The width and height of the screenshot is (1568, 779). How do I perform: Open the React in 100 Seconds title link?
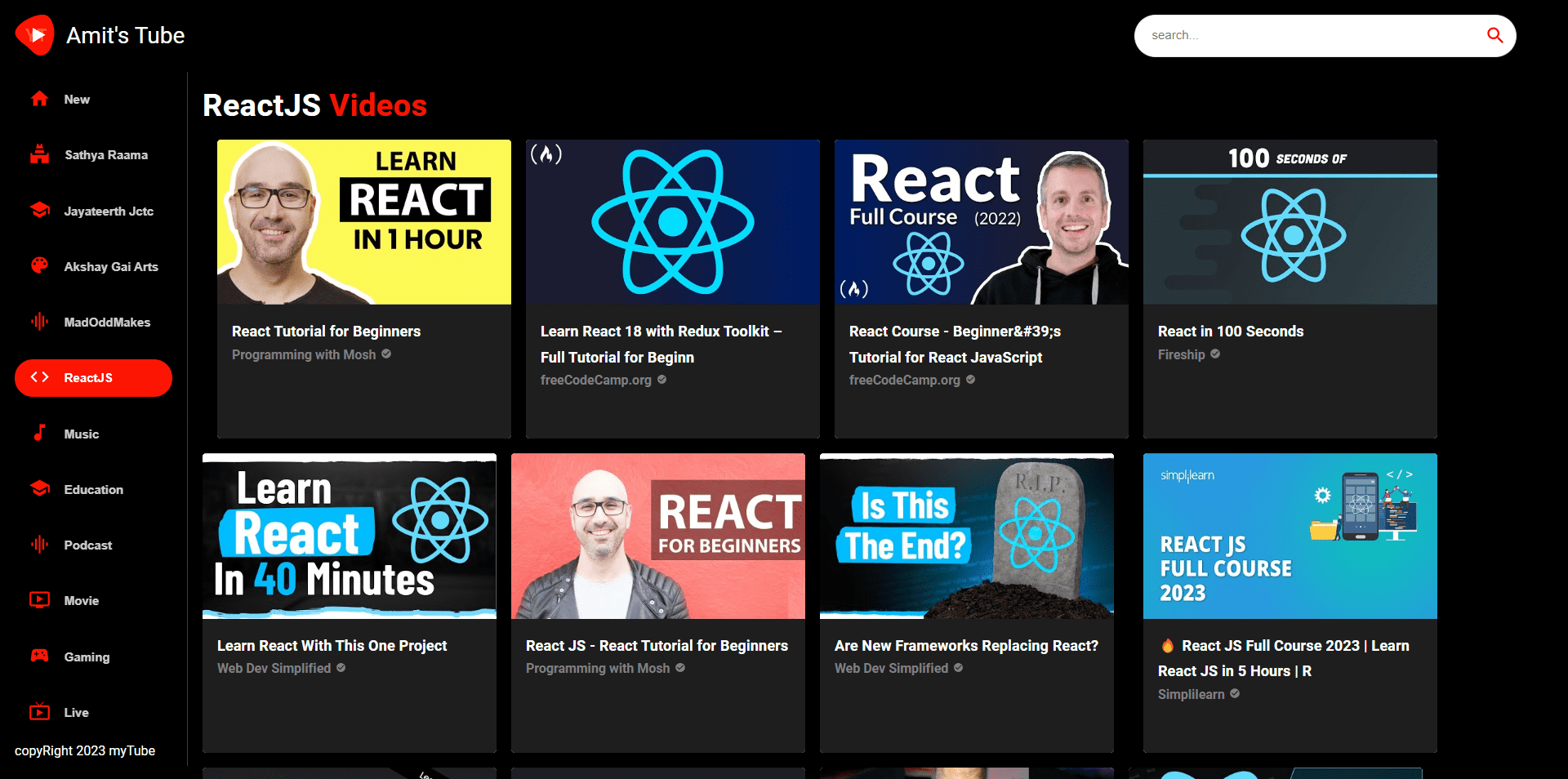pos(1230,332)
